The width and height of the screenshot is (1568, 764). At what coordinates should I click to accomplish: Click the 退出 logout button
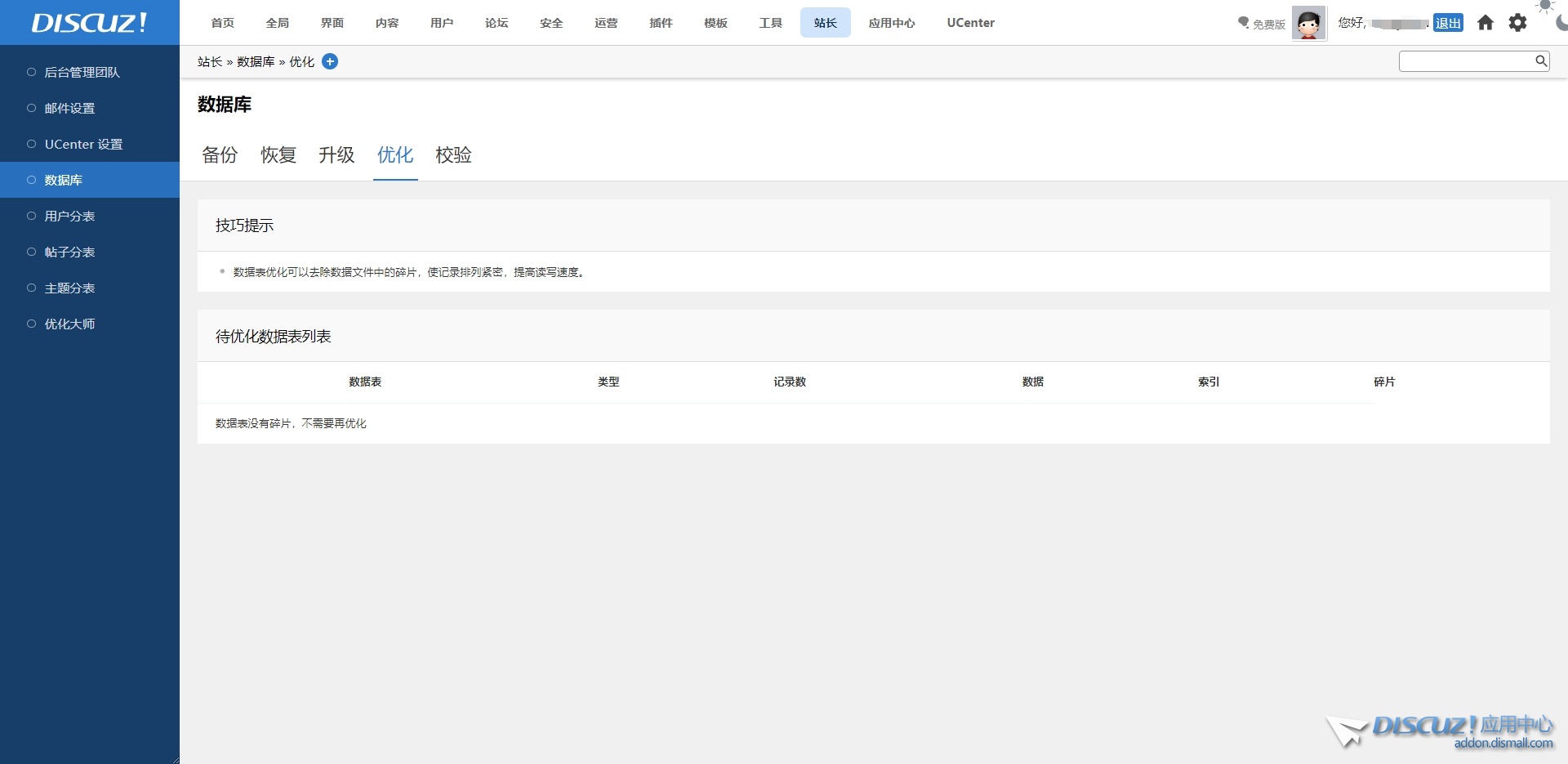tap(1448, 23)
